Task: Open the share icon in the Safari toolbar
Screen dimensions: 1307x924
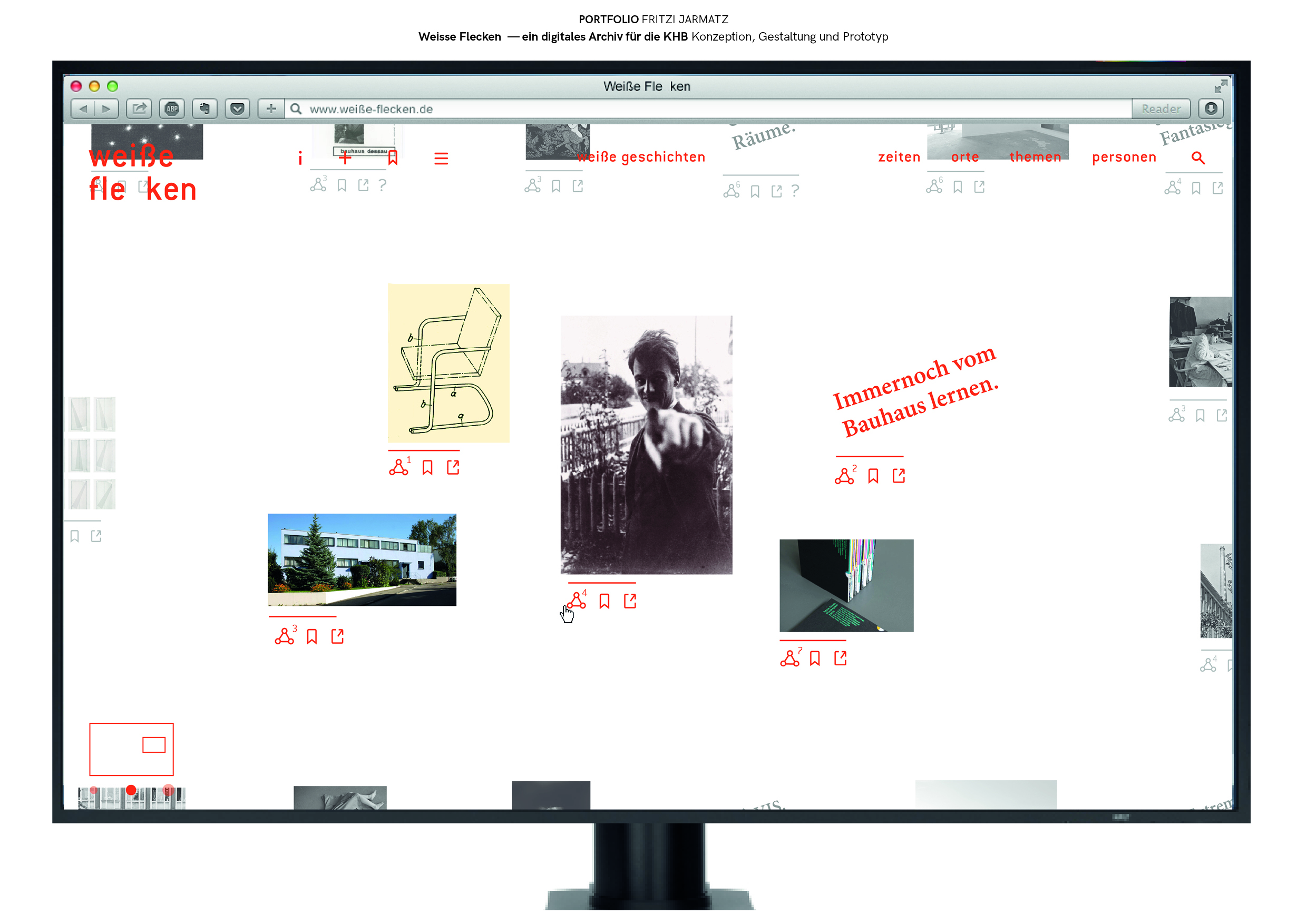Action: pyautogui.click(x=140, y=108)
